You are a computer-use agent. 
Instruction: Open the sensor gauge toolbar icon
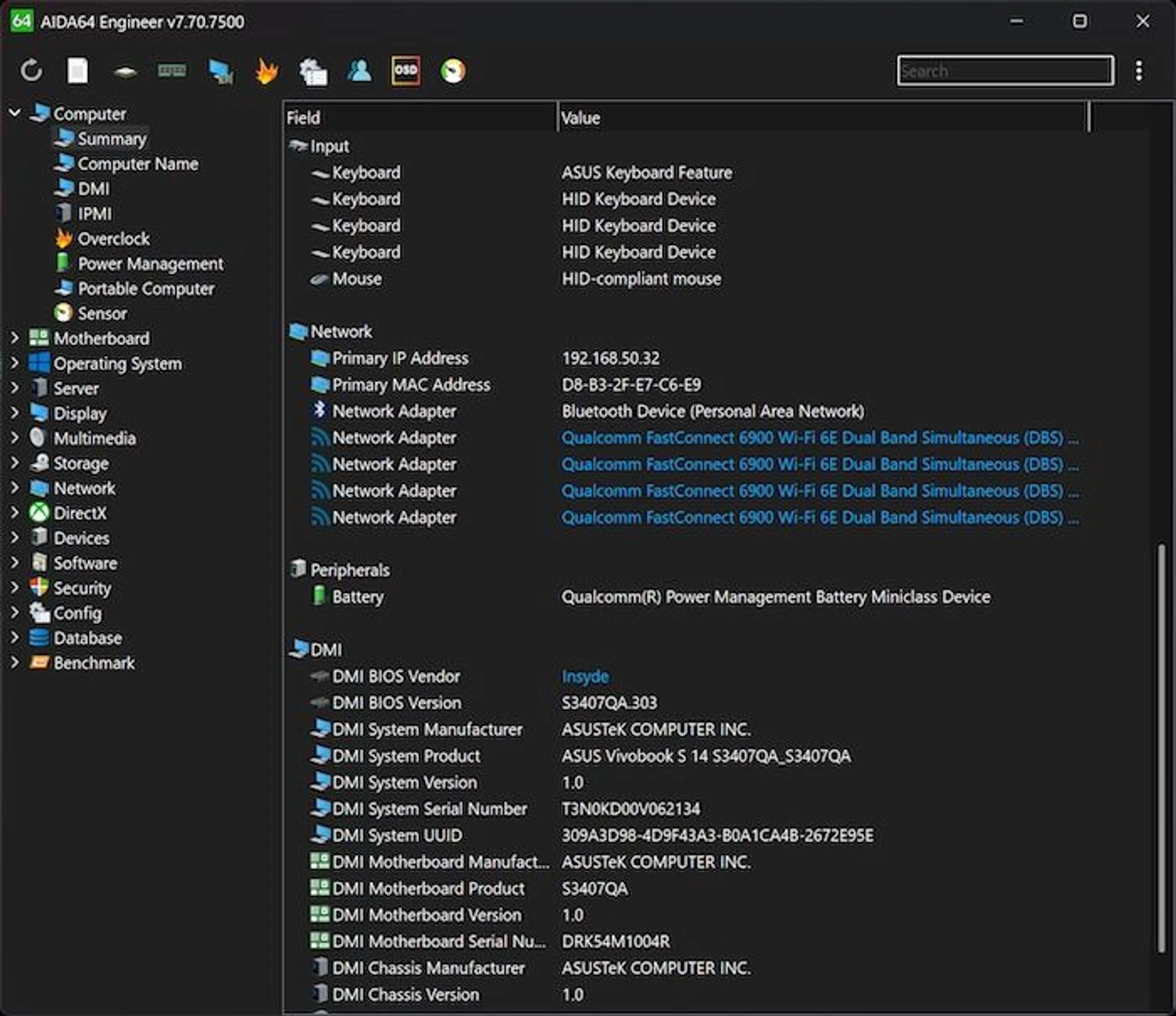tap(453, 71)
